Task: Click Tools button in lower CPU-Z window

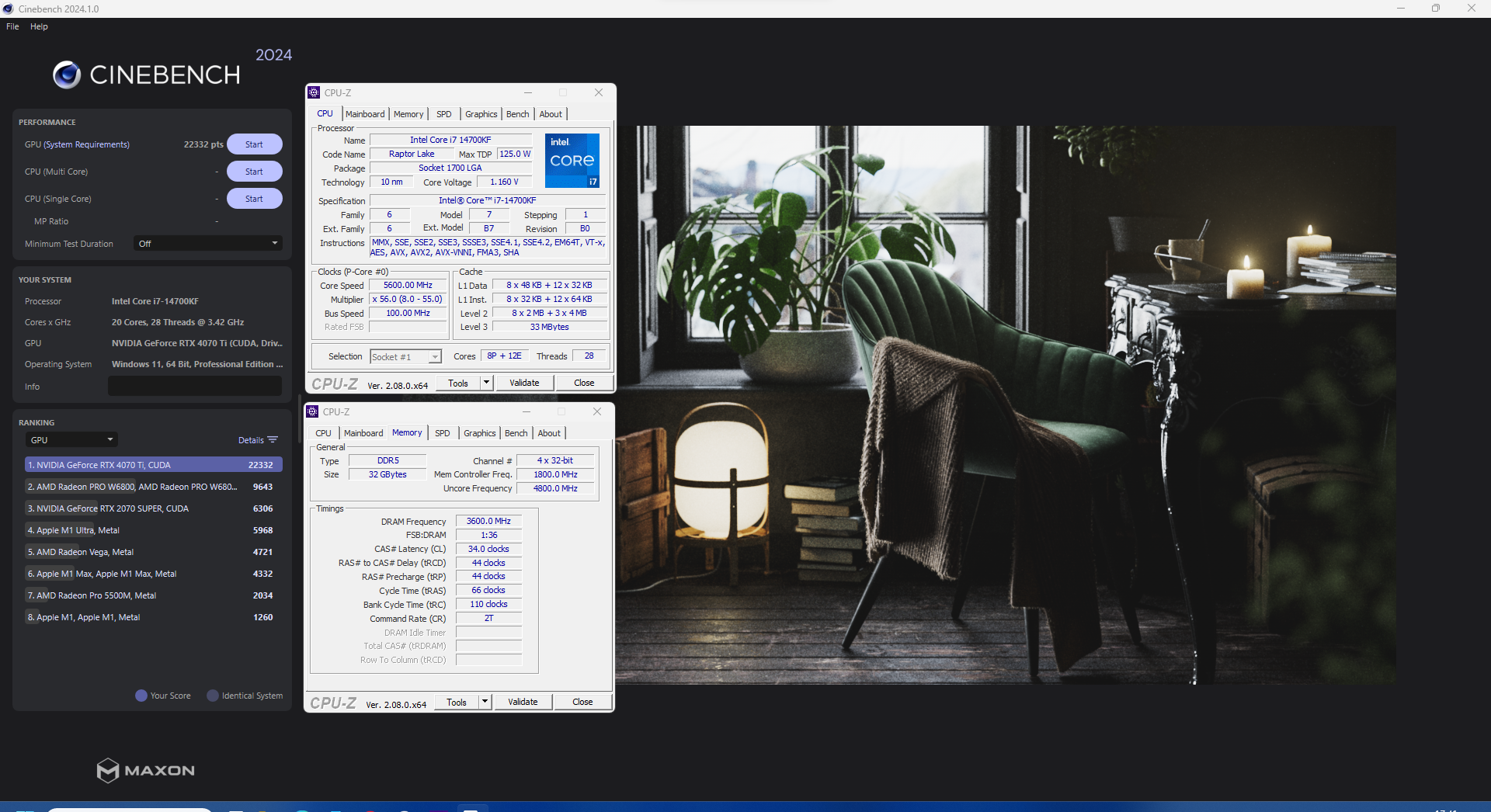Action: tap(457, 702)
